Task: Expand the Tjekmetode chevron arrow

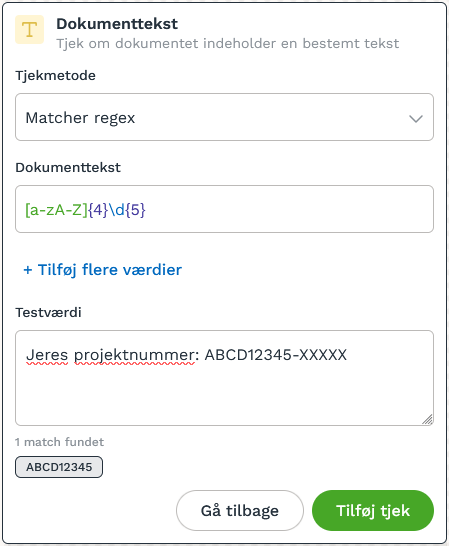Action: (416, 119)
